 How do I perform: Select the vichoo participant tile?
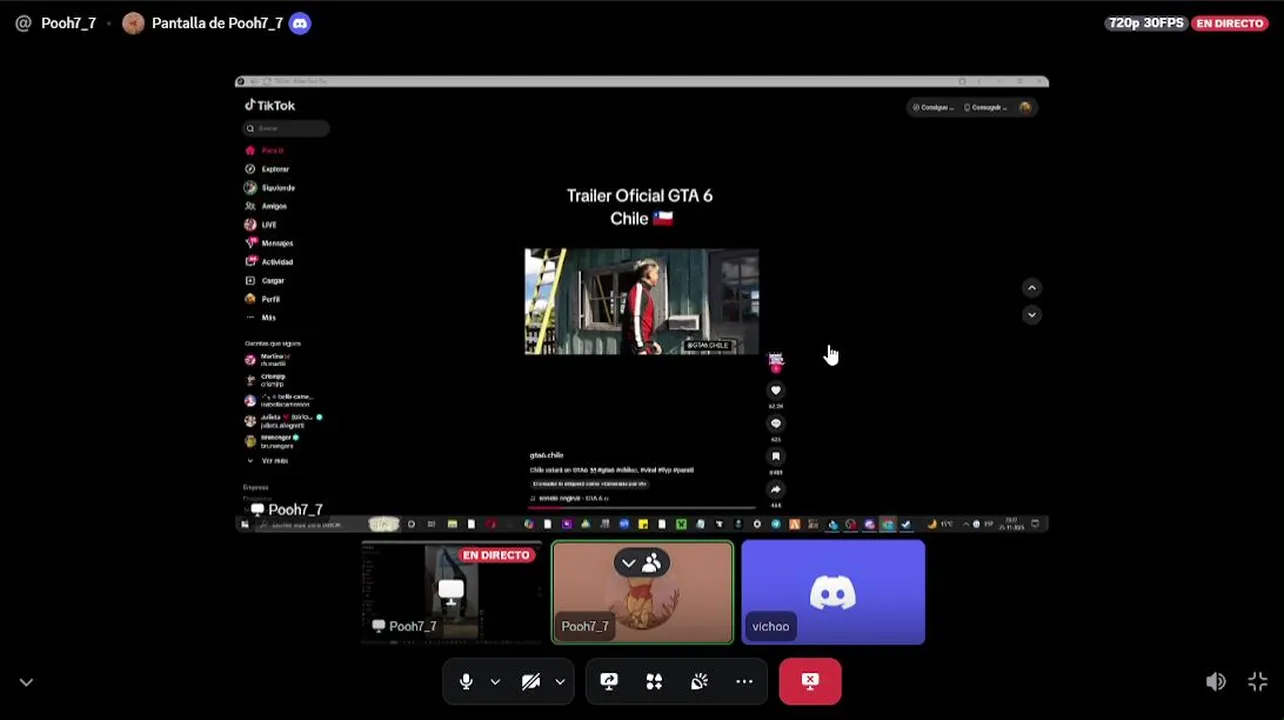pos(833,593)
